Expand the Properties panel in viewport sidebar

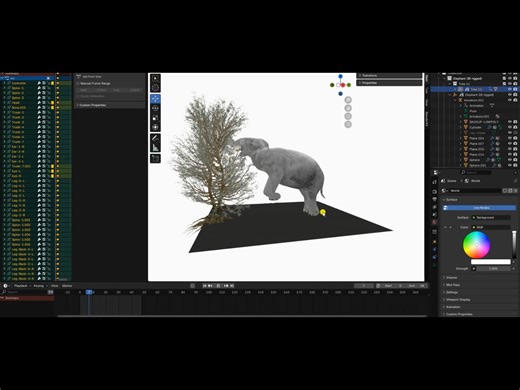click(x=389, y=83)
